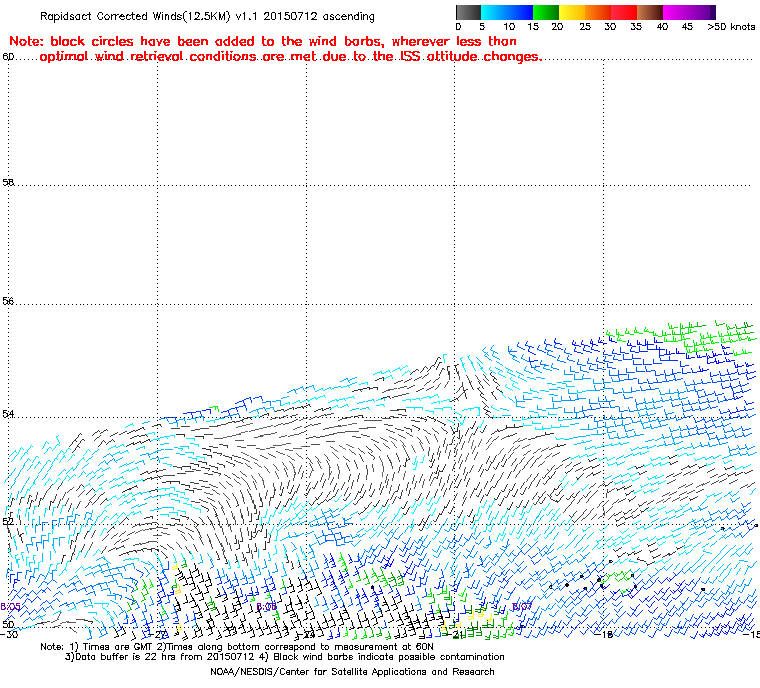Click the cyan 5-10 knots legend swatch
The height and width of the screenshot is (688, 760).
(x=494, y=12)
